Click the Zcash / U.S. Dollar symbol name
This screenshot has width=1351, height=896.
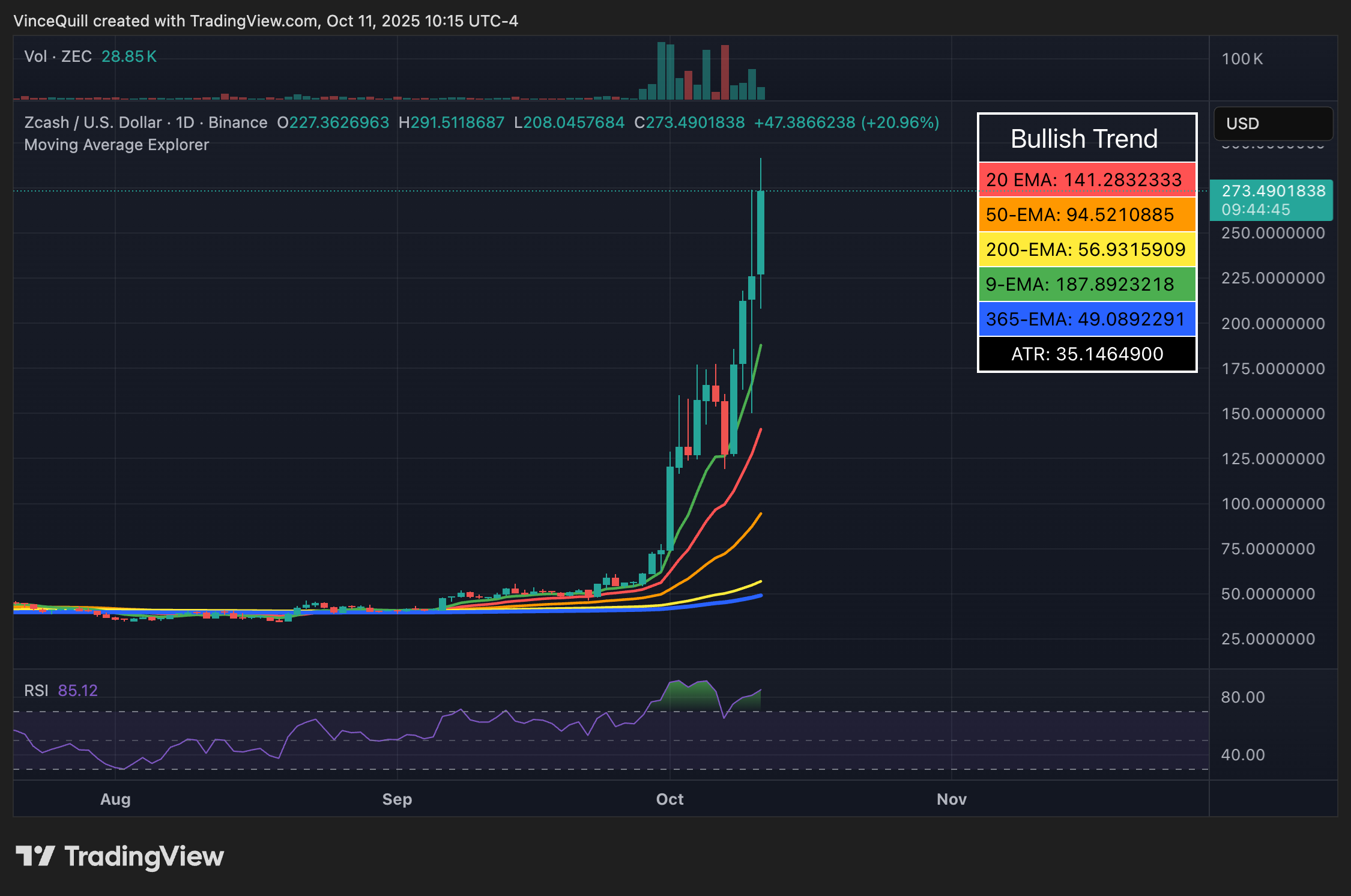point(91,122)
